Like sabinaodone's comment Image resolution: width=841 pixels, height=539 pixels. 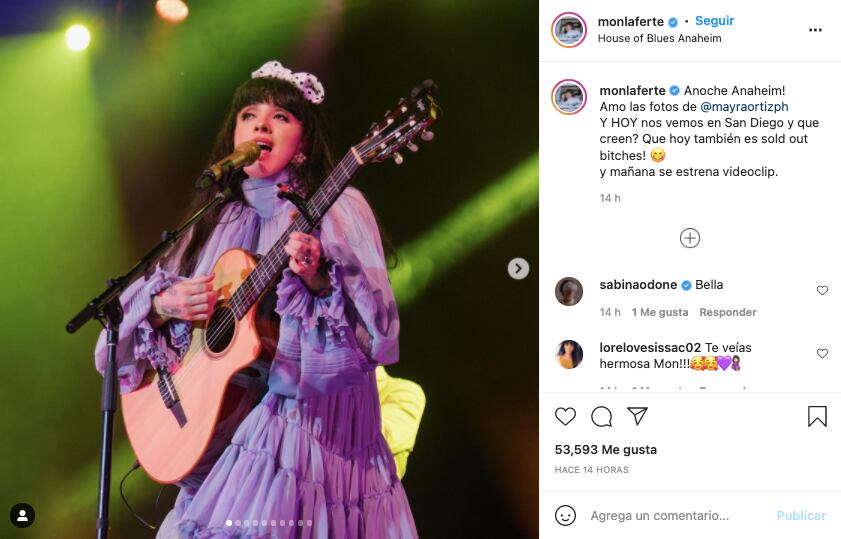tap(822, 291)
